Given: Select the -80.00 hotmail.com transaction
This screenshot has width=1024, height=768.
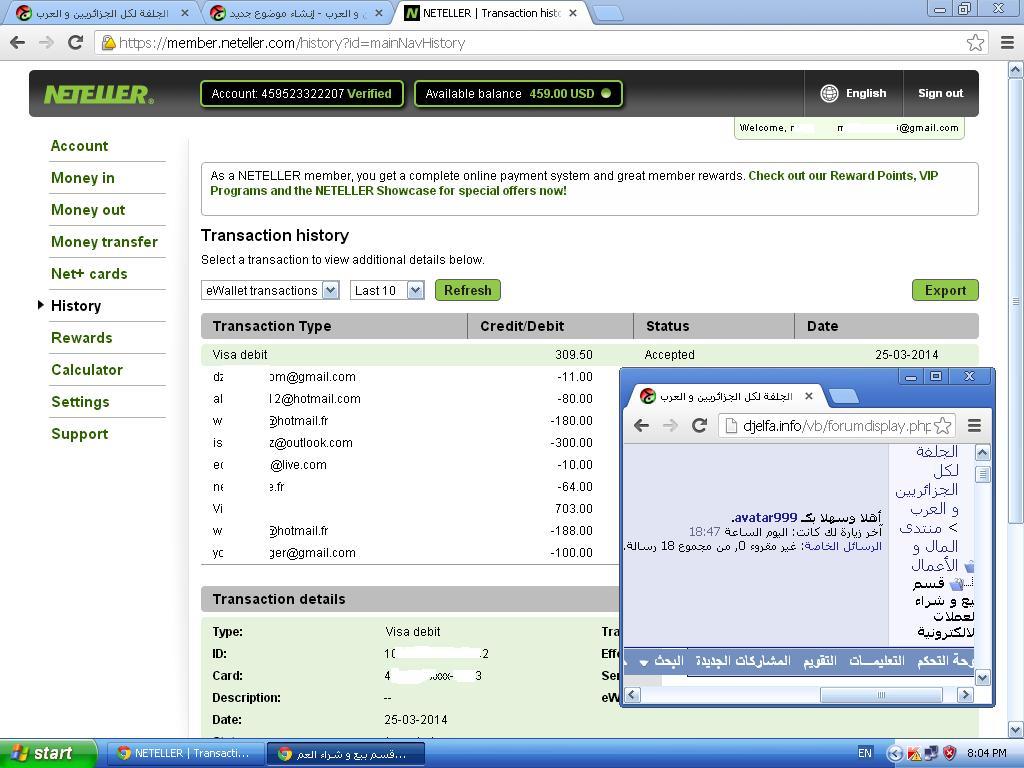Looking at the screenshot, I should pos(410,398).
